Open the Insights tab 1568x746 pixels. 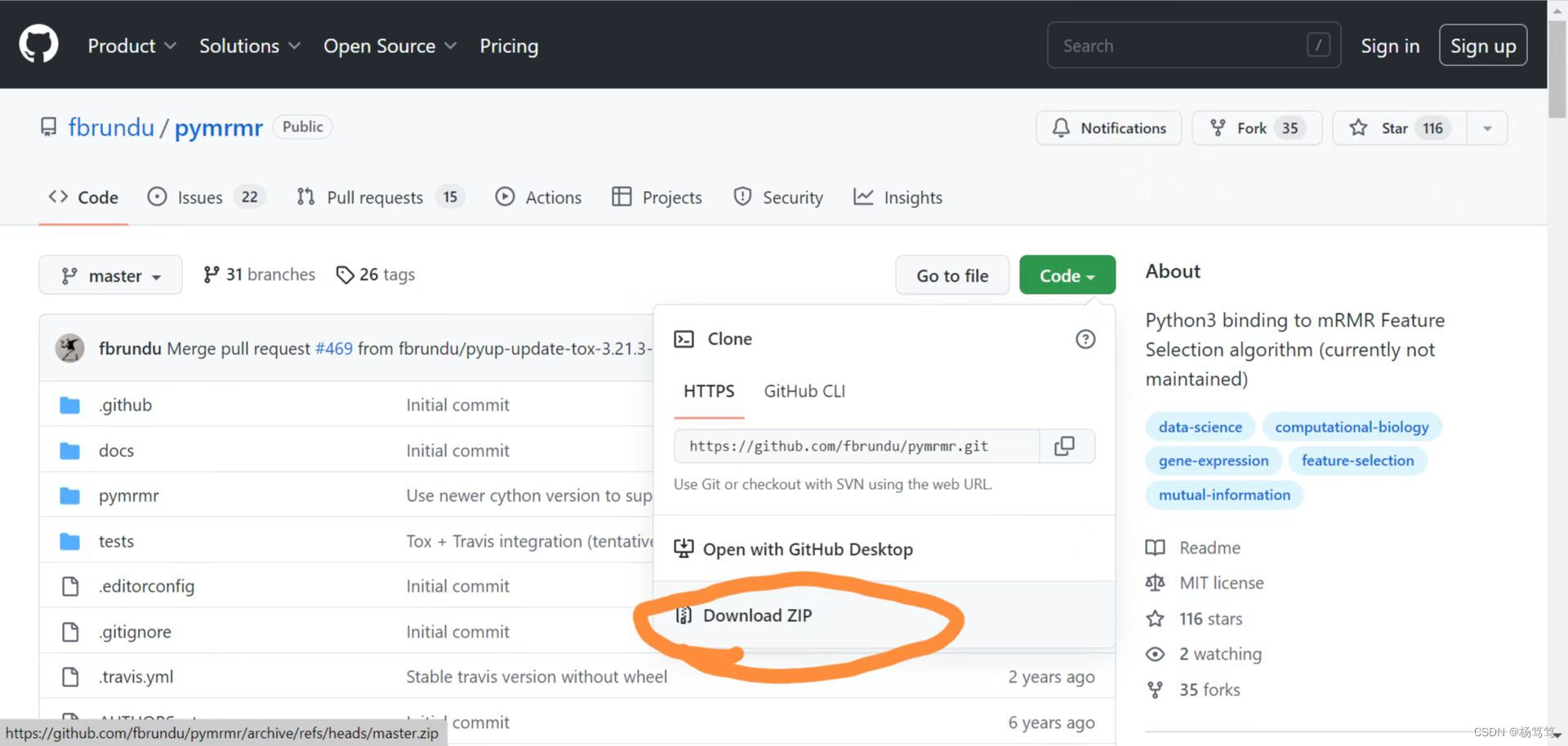tap(898, 198)
